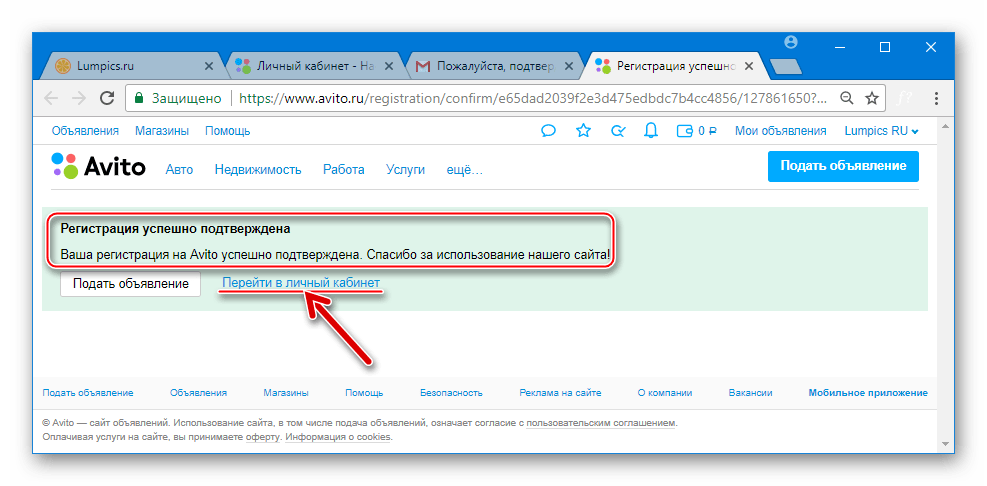Expand the Lumpics RU account dropdown
This screenshot has width=987, height=486.
[881, 131]
